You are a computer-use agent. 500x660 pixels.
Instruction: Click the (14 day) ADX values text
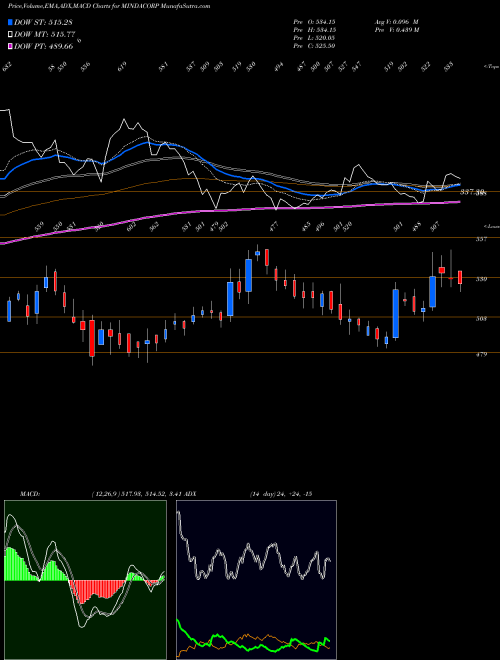pos(281,494)
